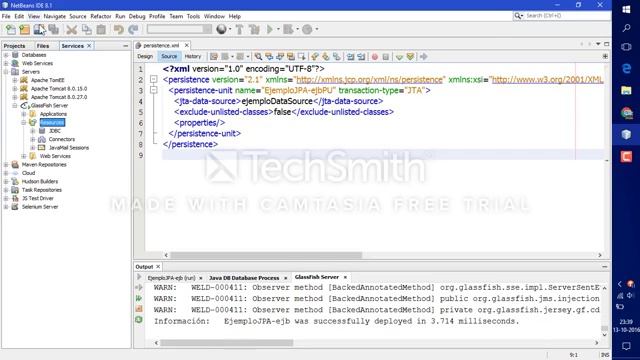Click Output panel vertical scroll down arrow
640x360 pixels.
(604, 335)
